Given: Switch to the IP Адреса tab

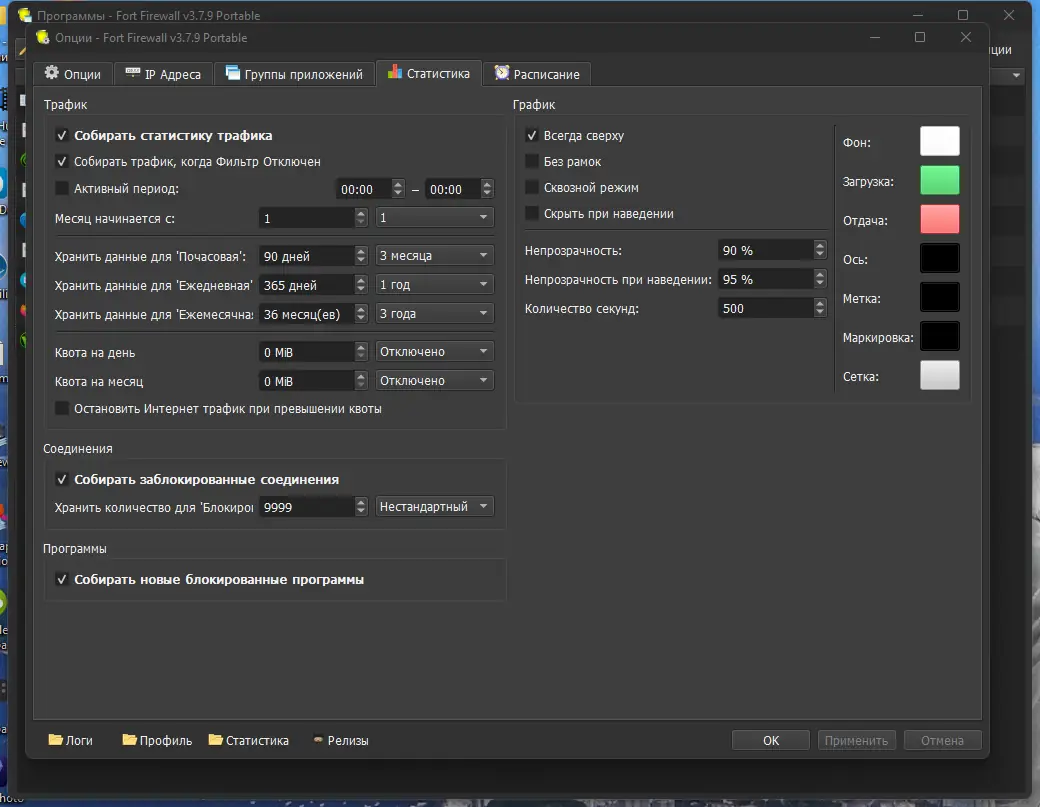Looking at the screenshot, I should point(164,74).
